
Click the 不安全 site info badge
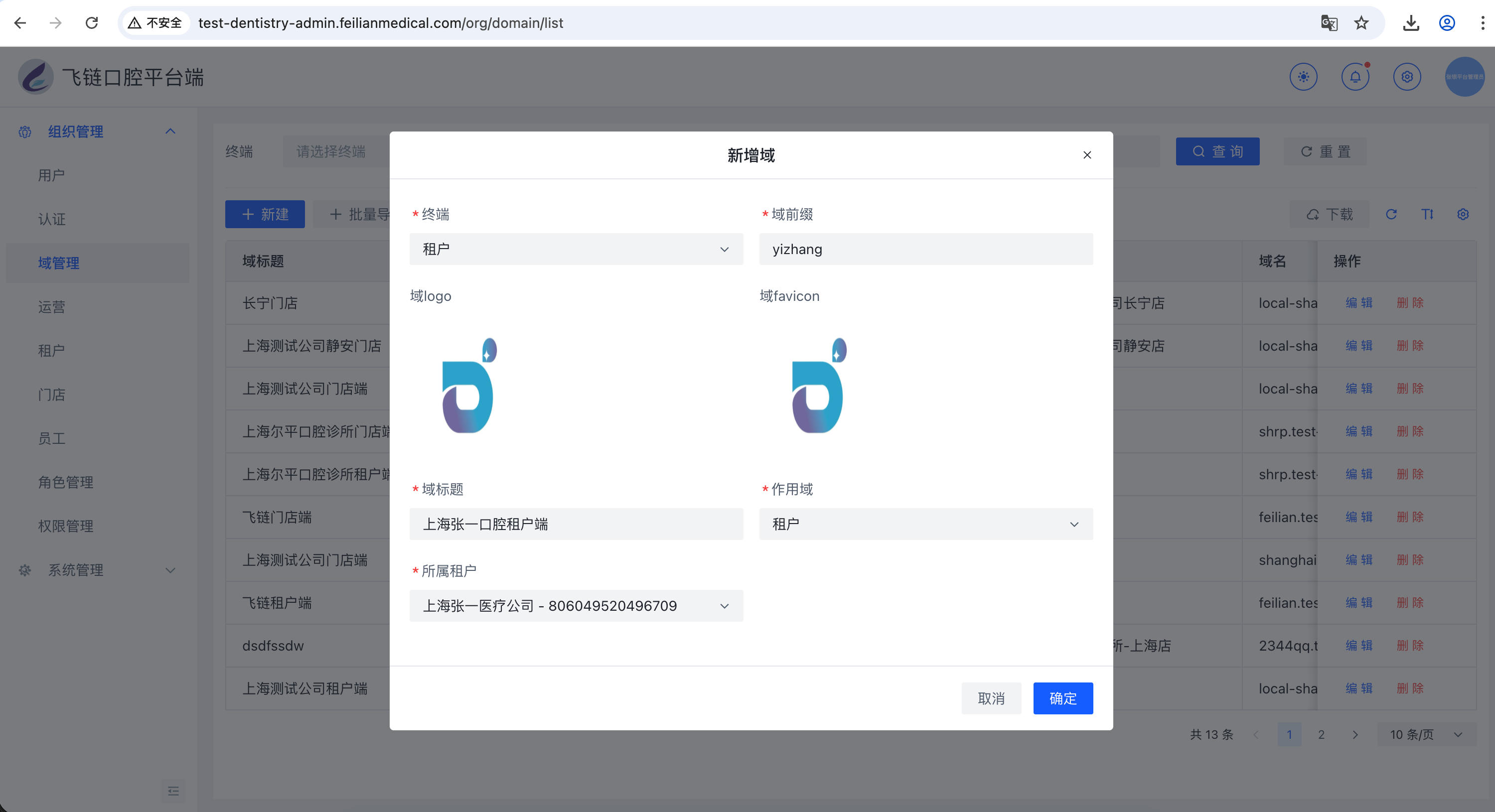tap(155, 23)
